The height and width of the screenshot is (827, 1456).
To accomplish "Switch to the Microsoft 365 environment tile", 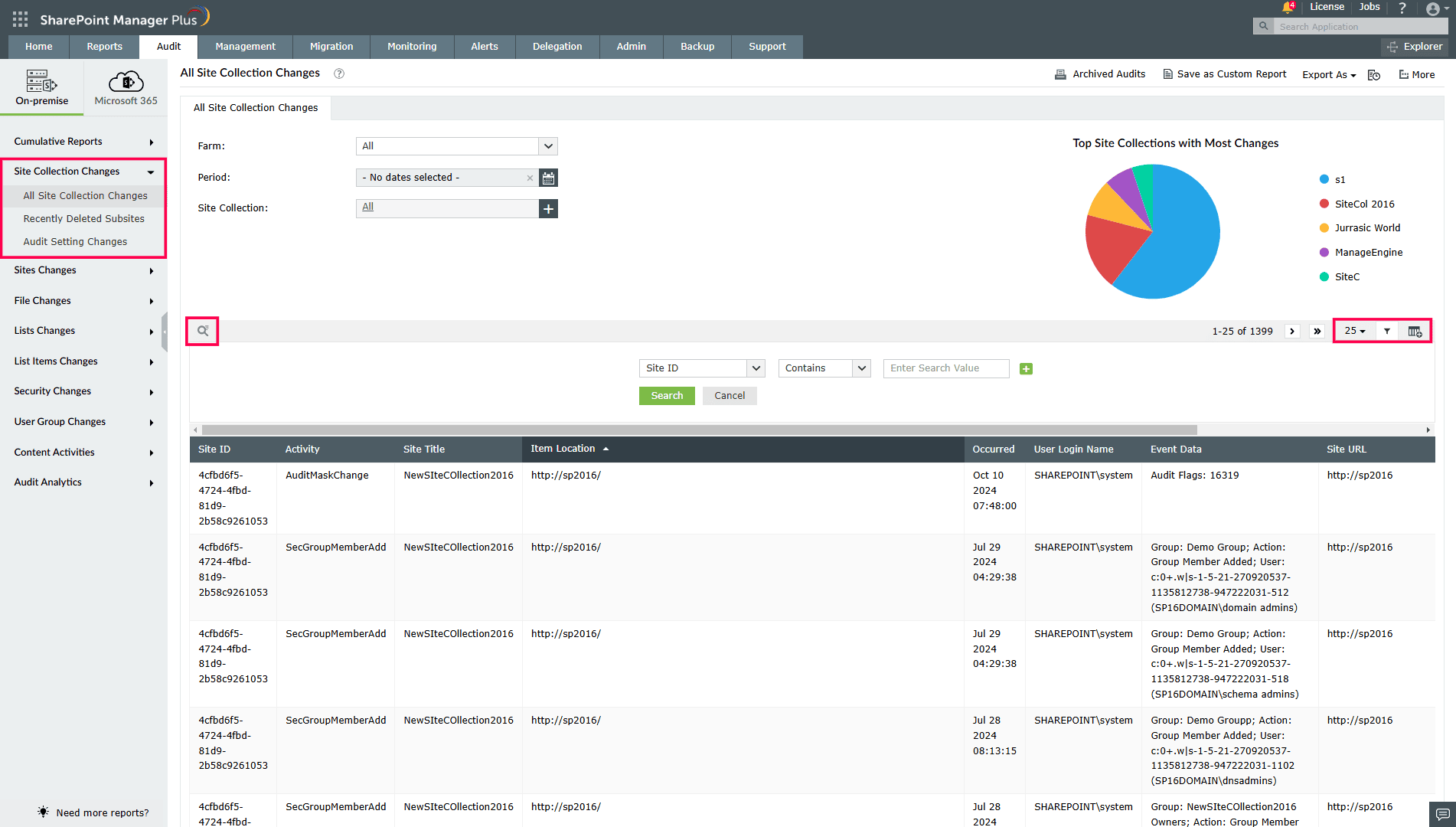I will click(125, 86).
